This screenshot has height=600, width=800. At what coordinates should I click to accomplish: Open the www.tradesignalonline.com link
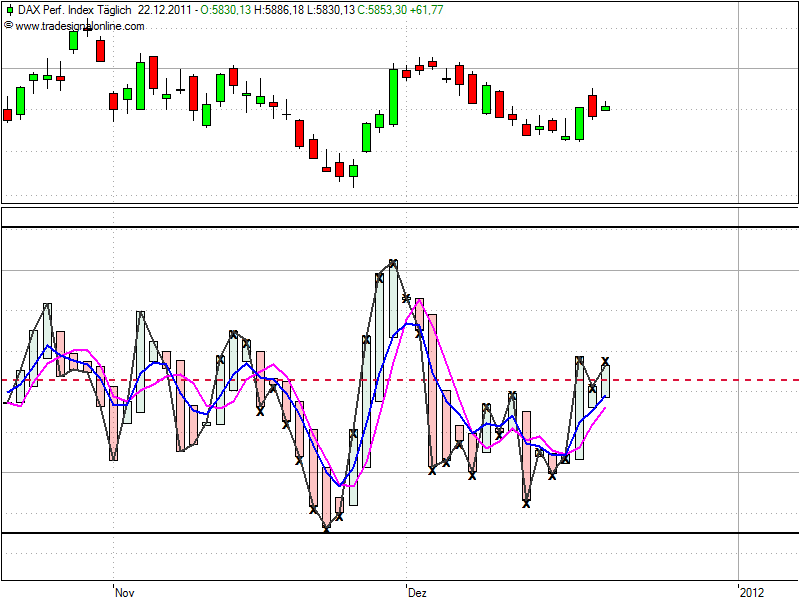(80, 26)
